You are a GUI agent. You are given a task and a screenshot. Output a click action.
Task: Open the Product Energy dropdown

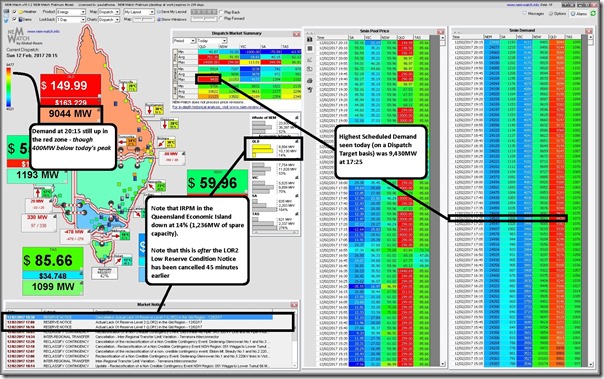[71, 12]
